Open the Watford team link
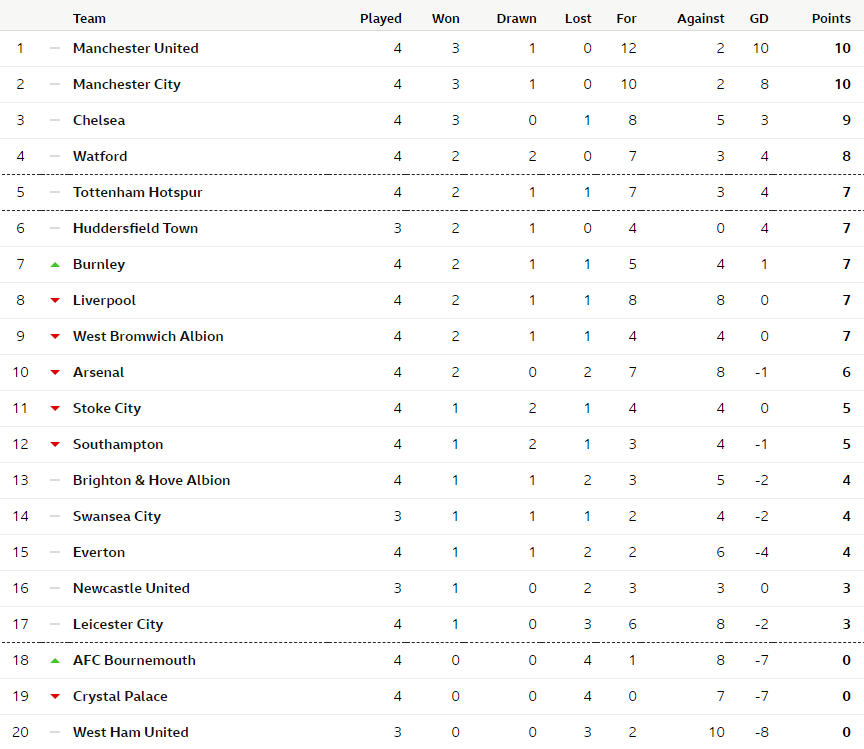Image resolution: width=864 pixels, height=749 pixels. (x=100, y=156)
